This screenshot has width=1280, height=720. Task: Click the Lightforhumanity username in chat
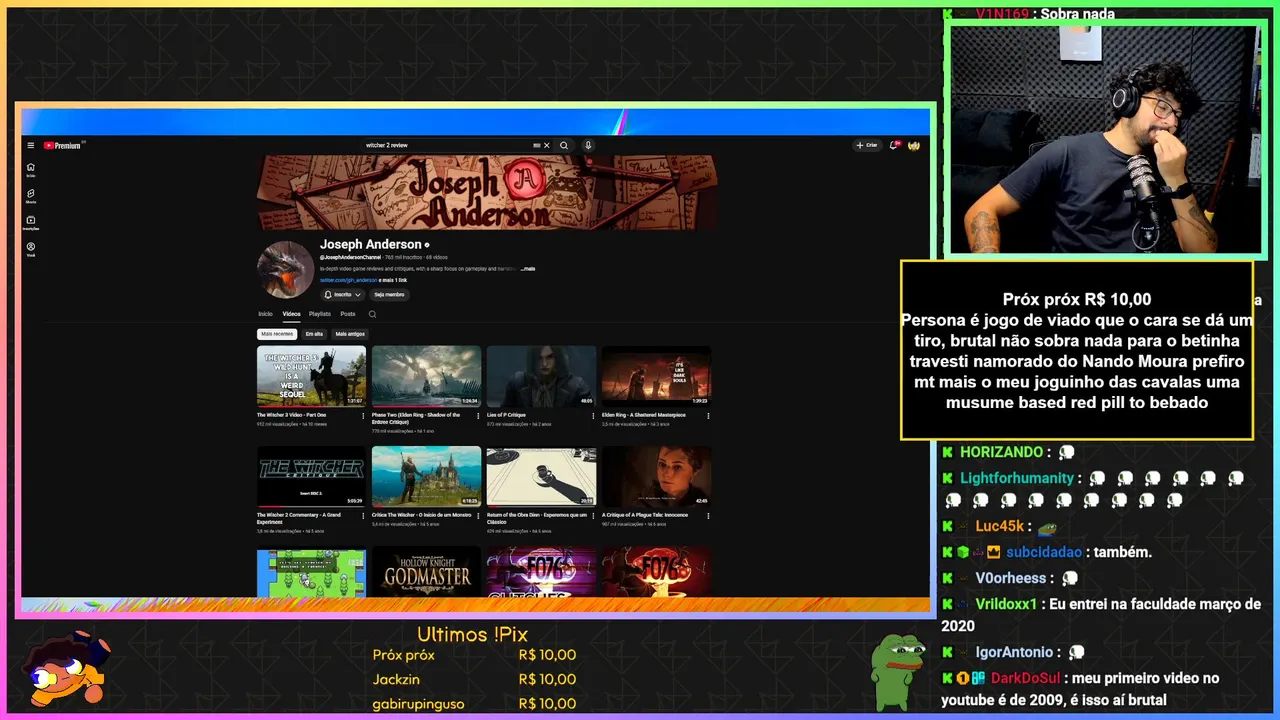tap(1017, 478)
